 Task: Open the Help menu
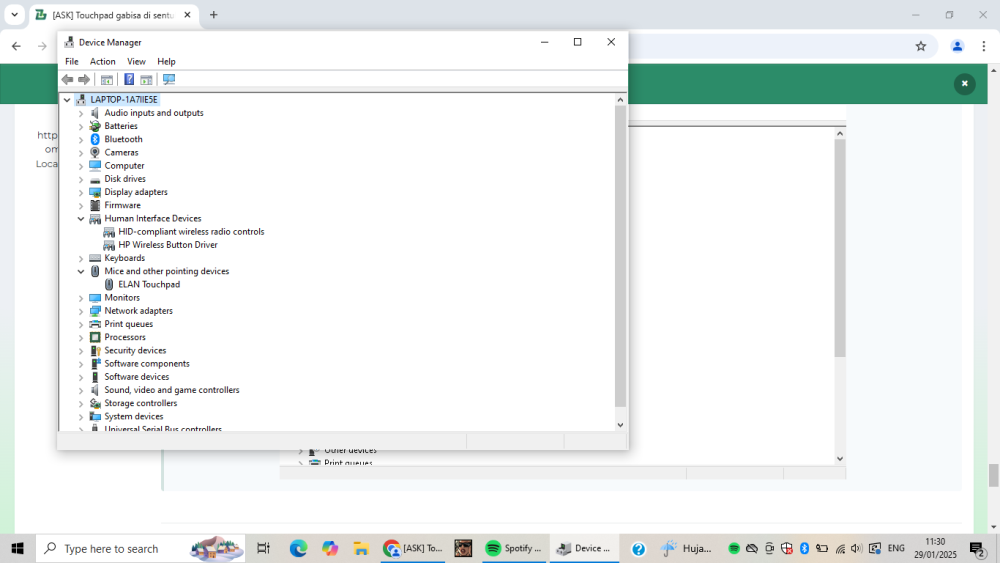tap(166, 61)
